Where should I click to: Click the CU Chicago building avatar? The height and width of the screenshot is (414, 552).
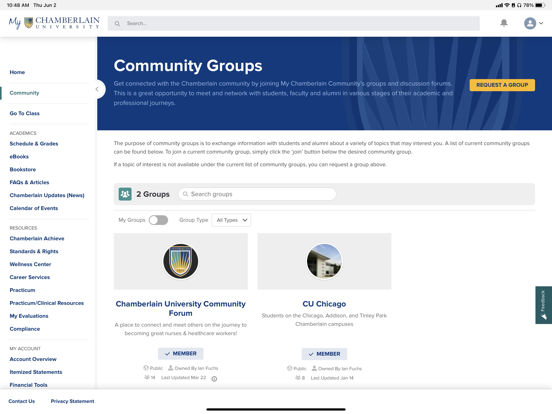[x=324, y=261]
